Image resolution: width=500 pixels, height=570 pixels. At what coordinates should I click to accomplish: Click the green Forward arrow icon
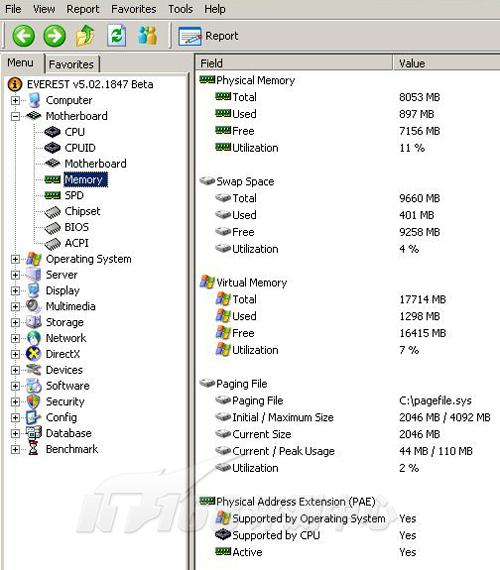55,36
